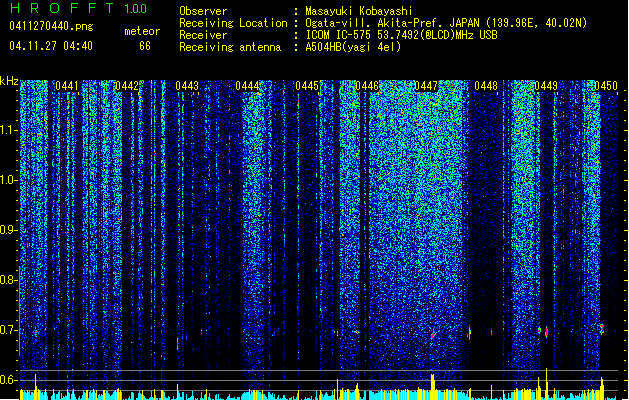Screen dimensions: 629x400
Task: Click the HROFFT 1.0.0 title text
Action: pyautogui.click(x=79, y=8)
